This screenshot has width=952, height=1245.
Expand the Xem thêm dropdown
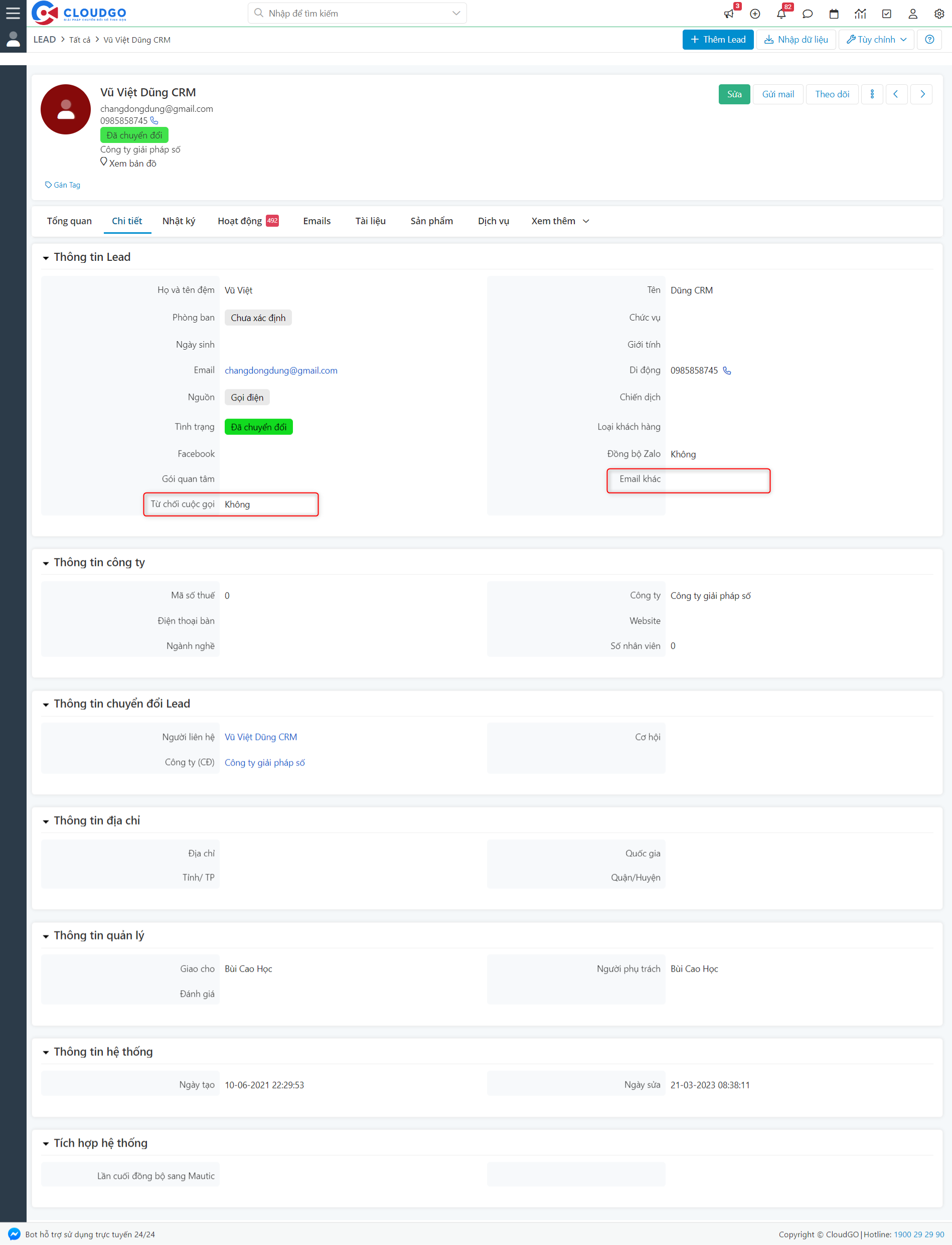[x=559, y=221]
